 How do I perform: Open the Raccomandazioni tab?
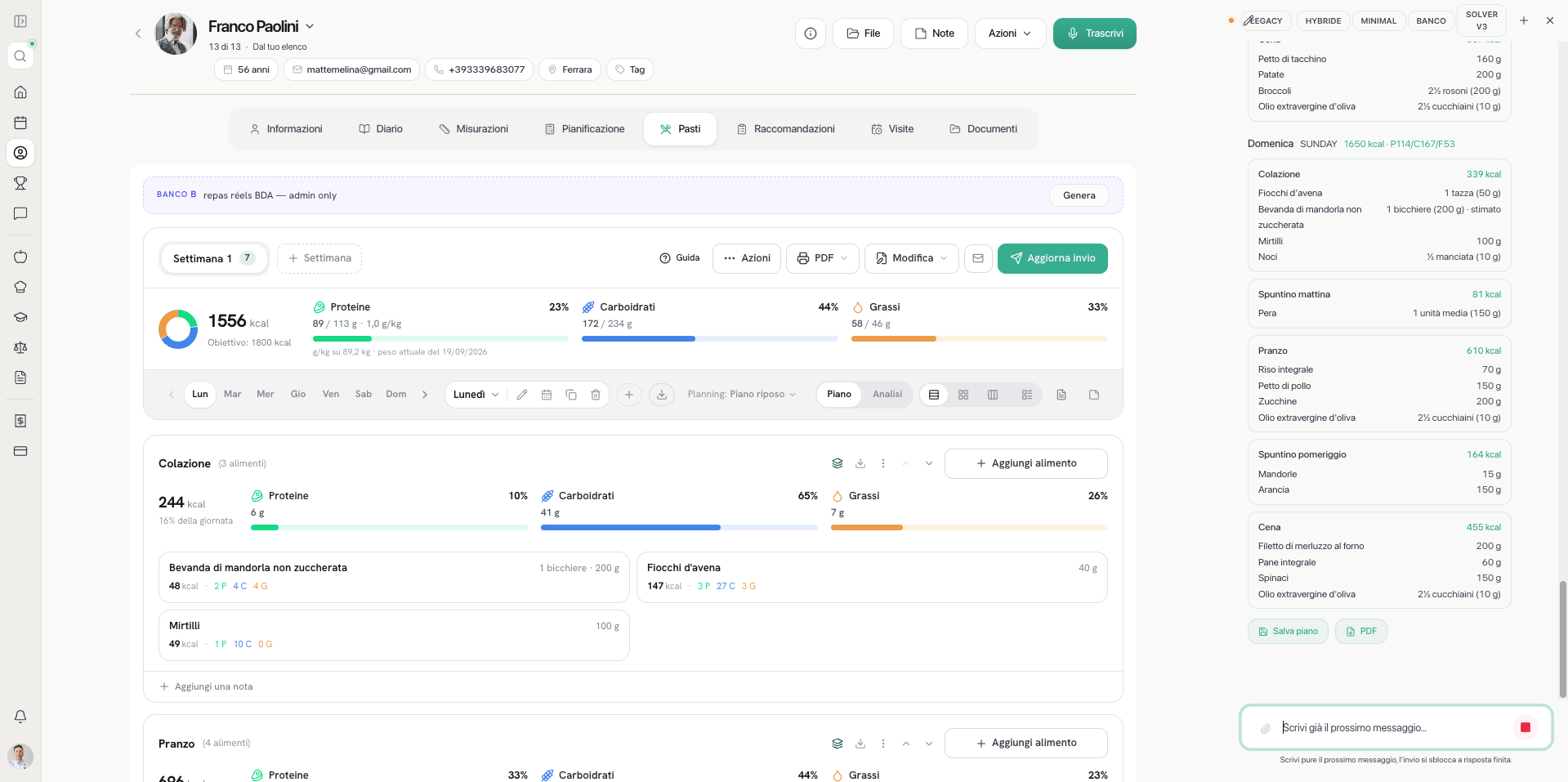(786, 129)
